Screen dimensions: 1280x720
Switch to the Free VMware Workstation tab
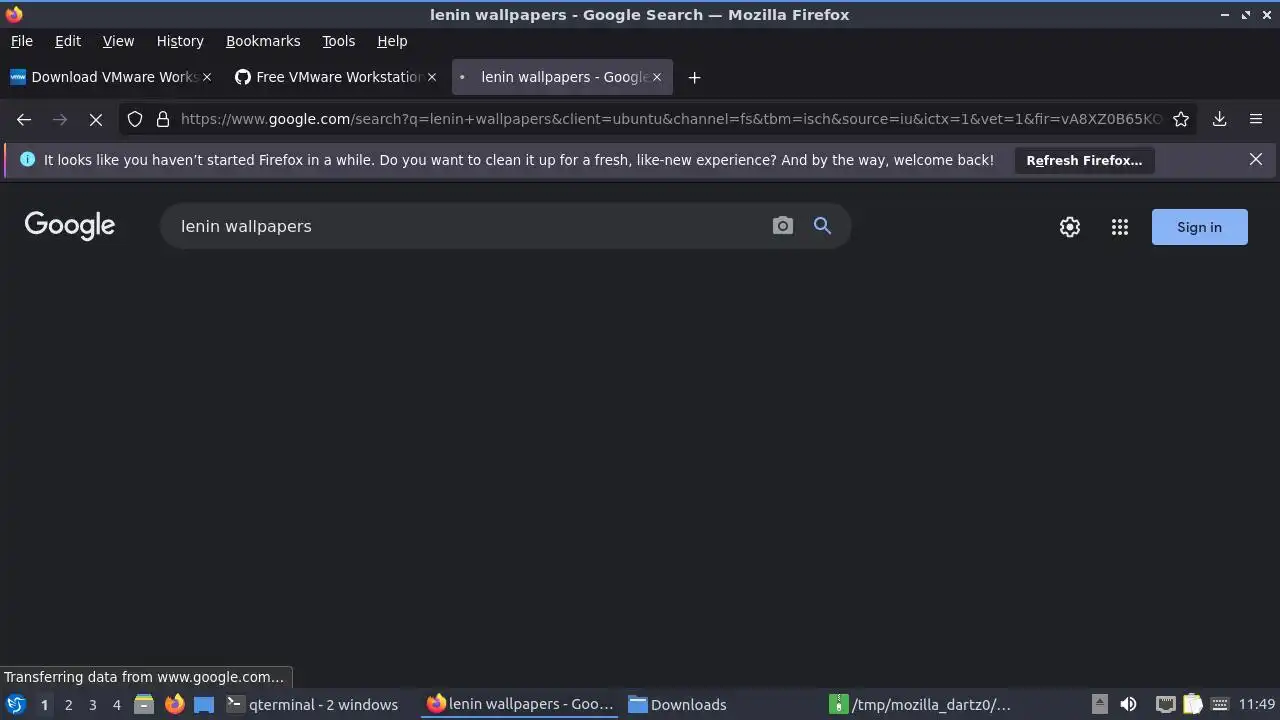pos(336,77)
